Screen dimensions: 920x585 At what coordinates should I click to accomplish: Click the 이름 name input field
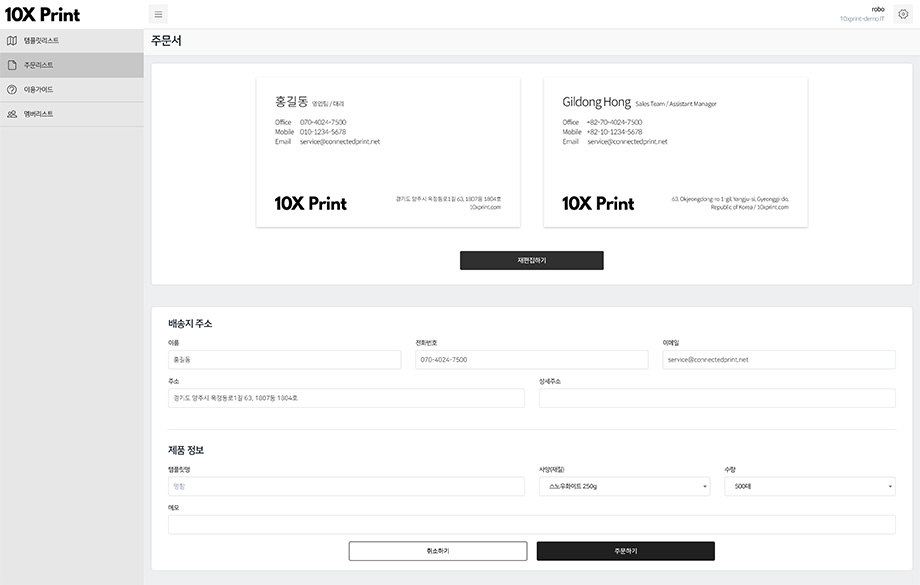point(285,360)
